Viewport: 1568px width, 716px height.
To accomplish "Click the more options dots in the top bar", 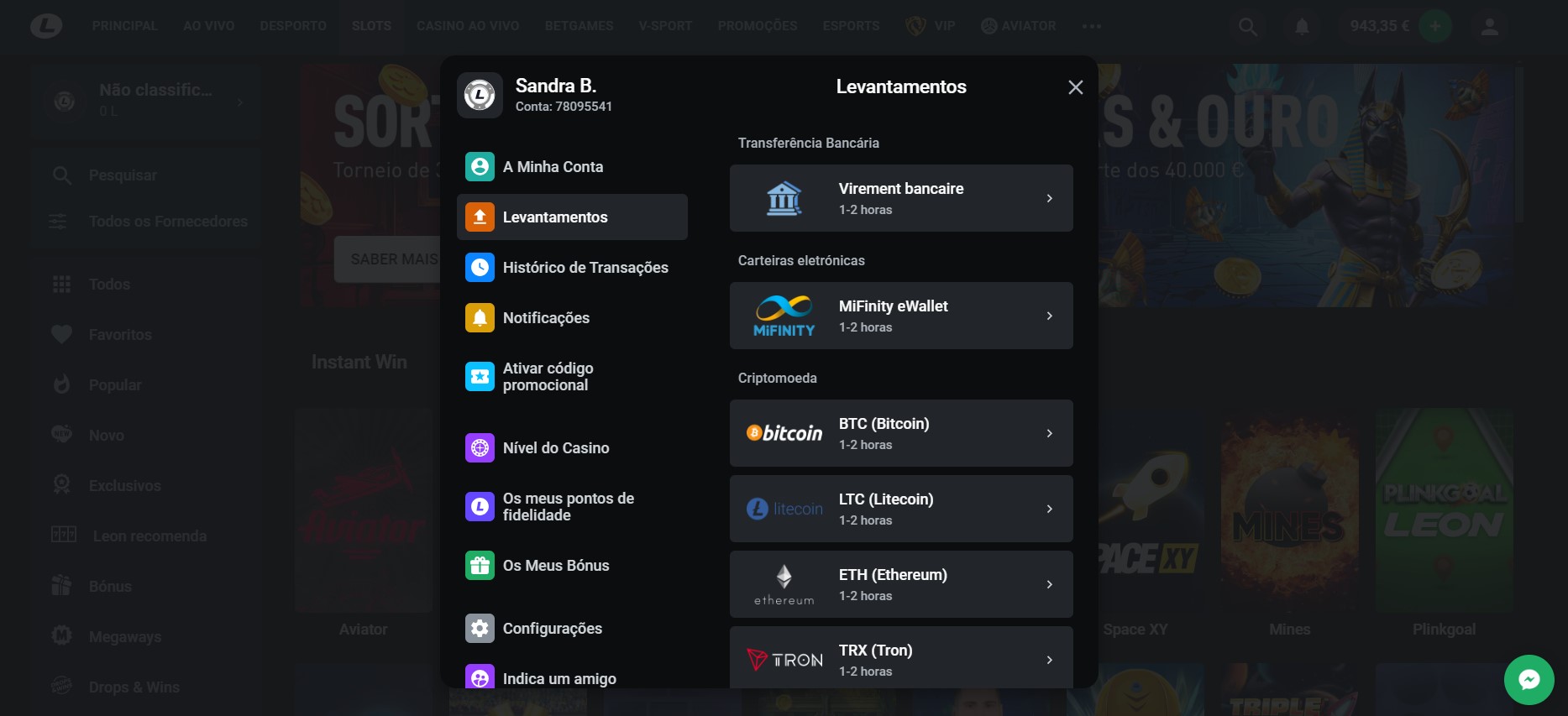I will pos(1092,26).
